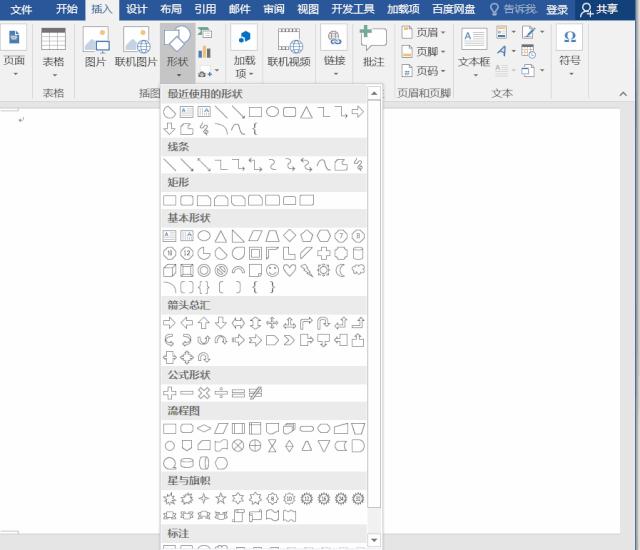Select the right arrow in recently used shapes
This screenshot has width=640, height=550.
pos(358,112)
